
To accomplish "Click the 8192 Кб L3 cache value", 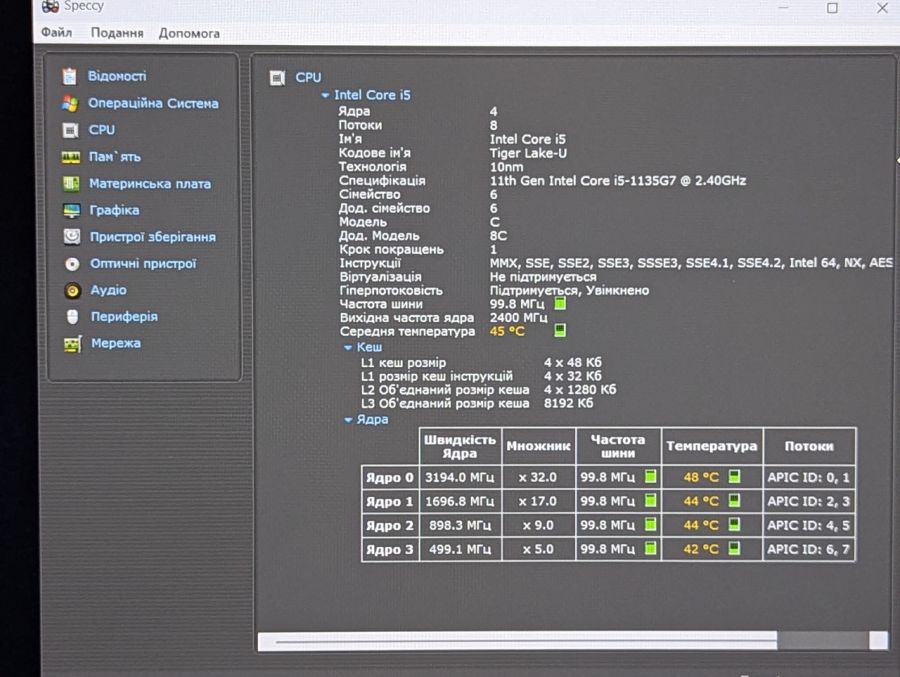I will [569, 403].
